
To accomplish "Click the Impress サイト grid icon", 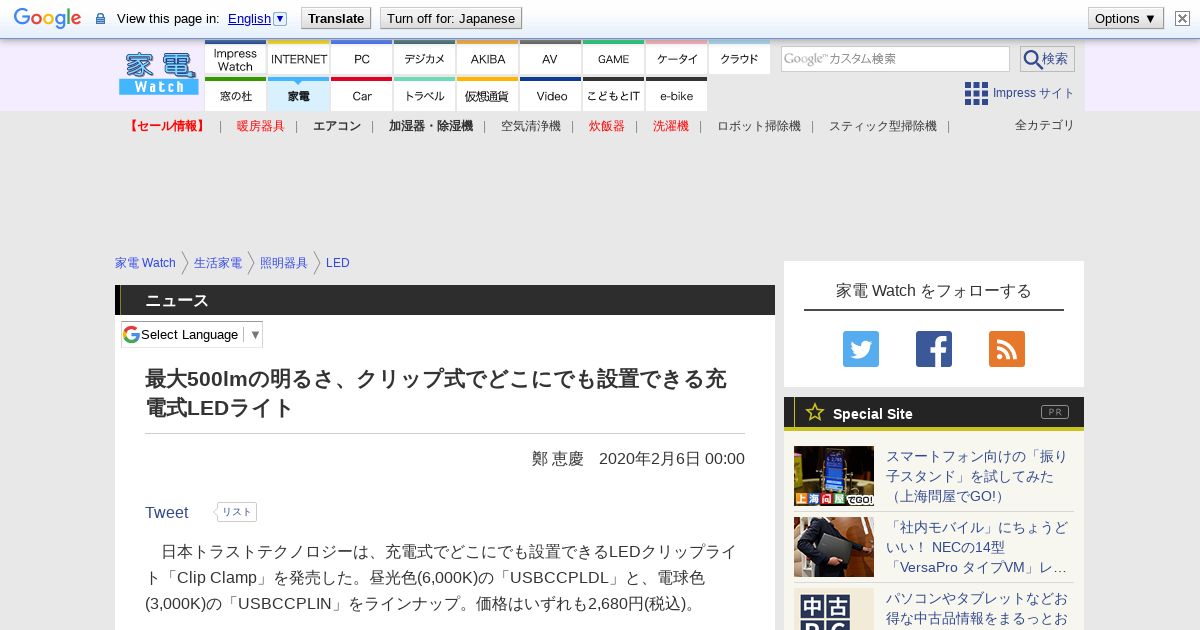I will [976, 93].
